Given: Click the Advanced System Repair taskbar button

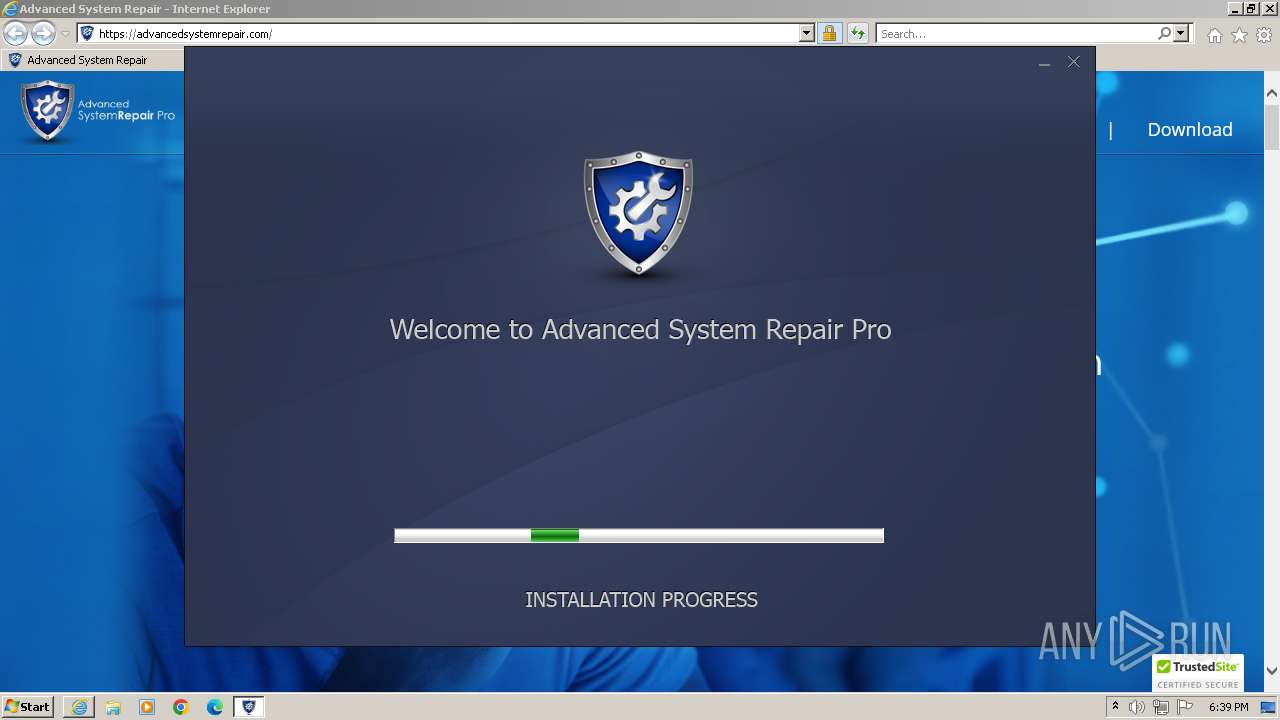Looking at the screenshot, I should point(248,707).
